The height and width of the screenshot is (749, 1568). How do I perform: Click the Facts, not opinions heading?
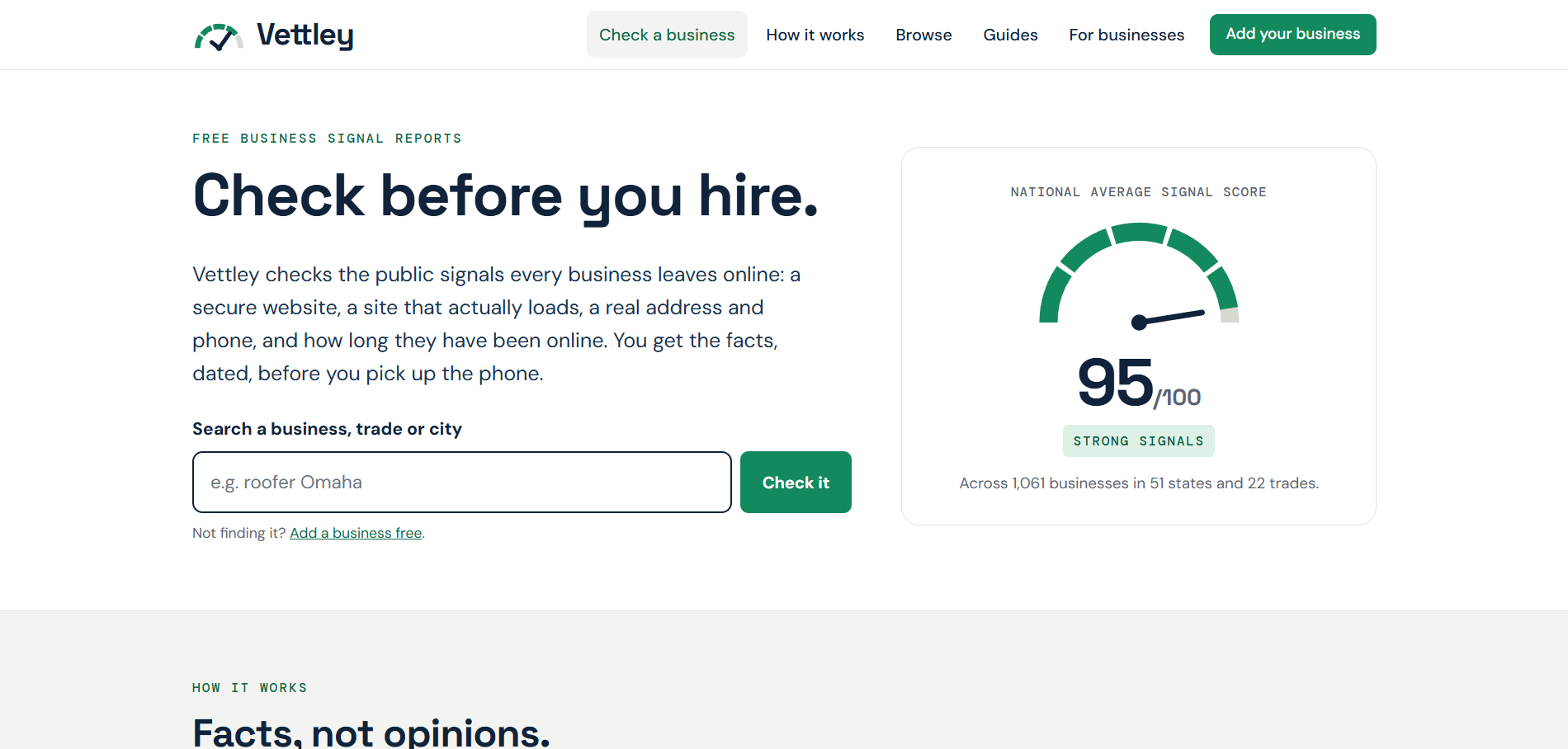[371, 733]
